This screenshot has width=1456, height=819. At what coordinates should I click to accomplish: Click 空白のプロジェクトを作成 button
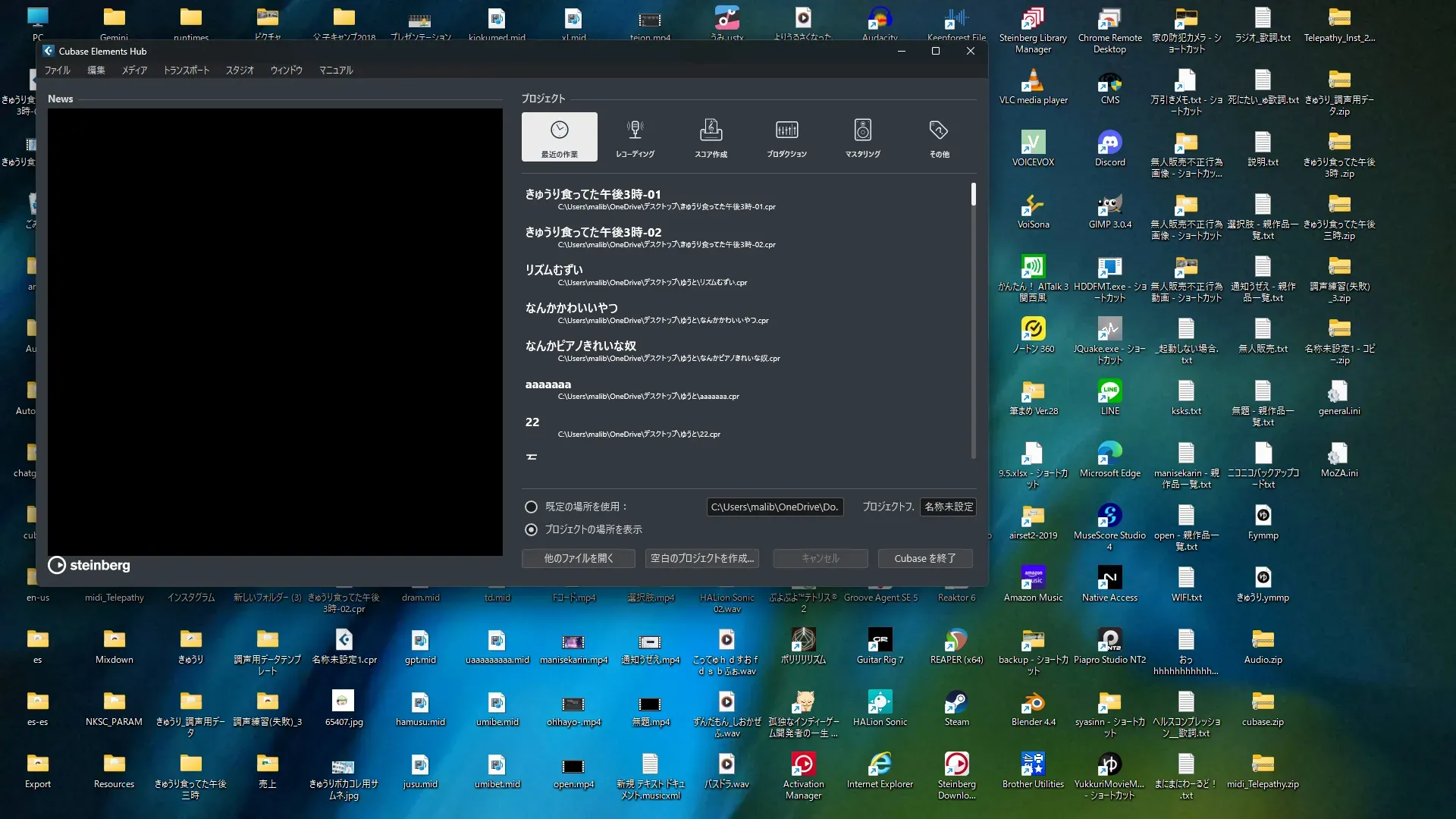[702, 558]
